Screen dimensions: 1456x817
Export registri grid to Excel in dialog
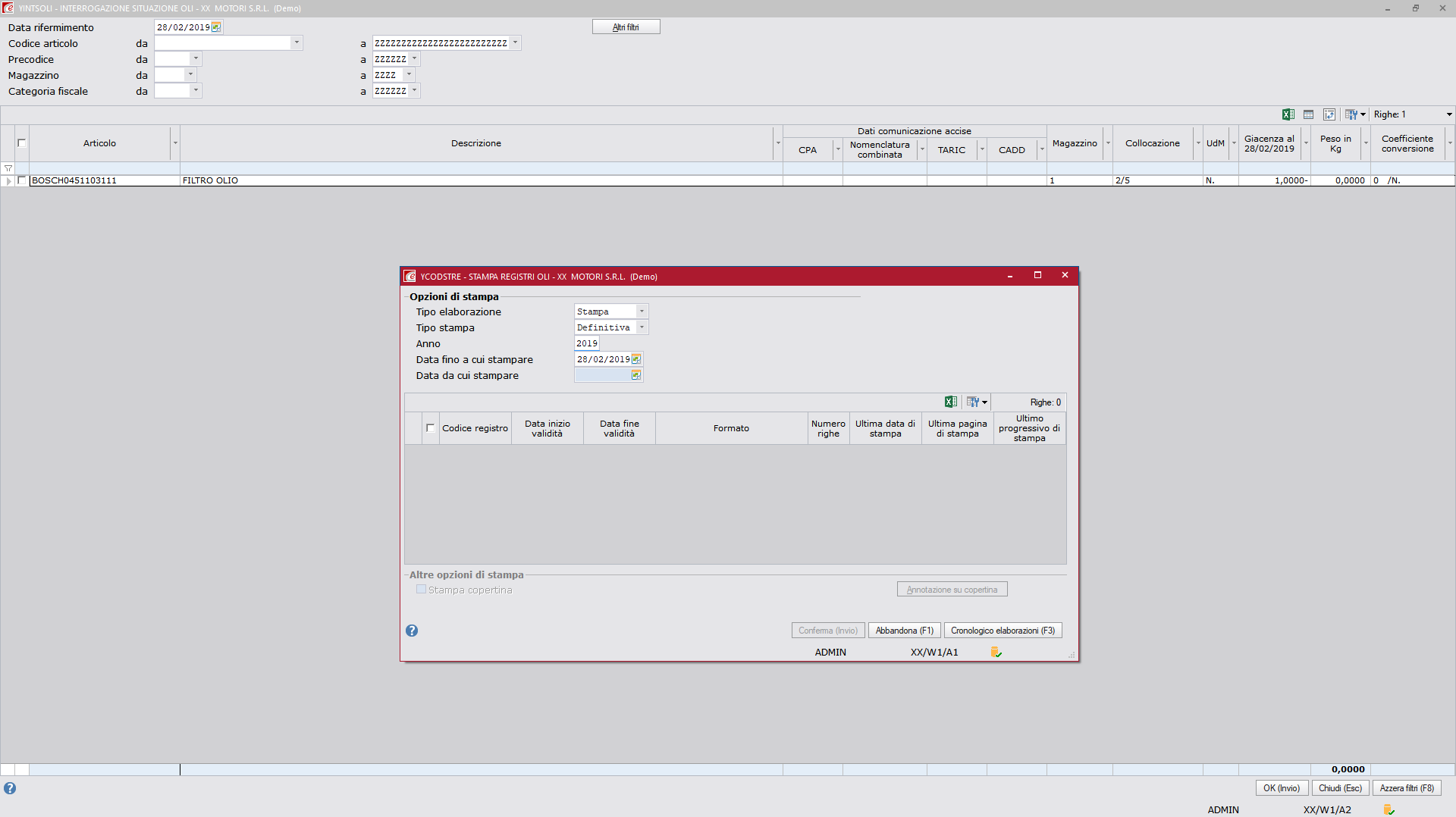(950, 402)
